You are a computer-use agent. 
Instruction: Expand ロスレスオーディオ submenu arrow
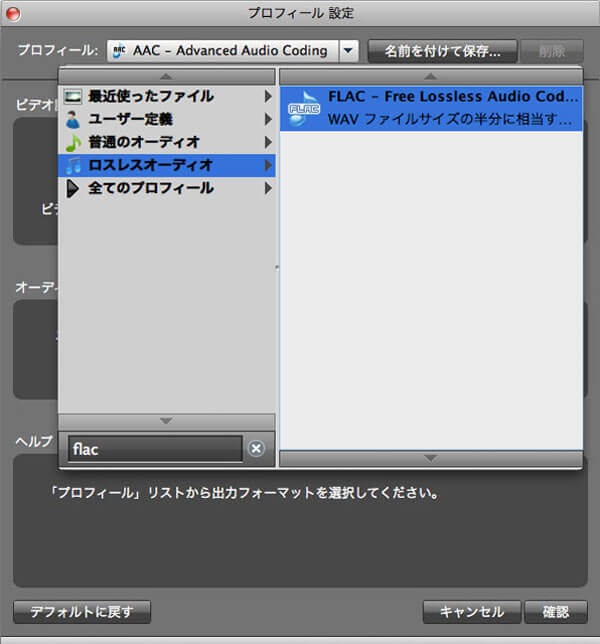point(268,166)
